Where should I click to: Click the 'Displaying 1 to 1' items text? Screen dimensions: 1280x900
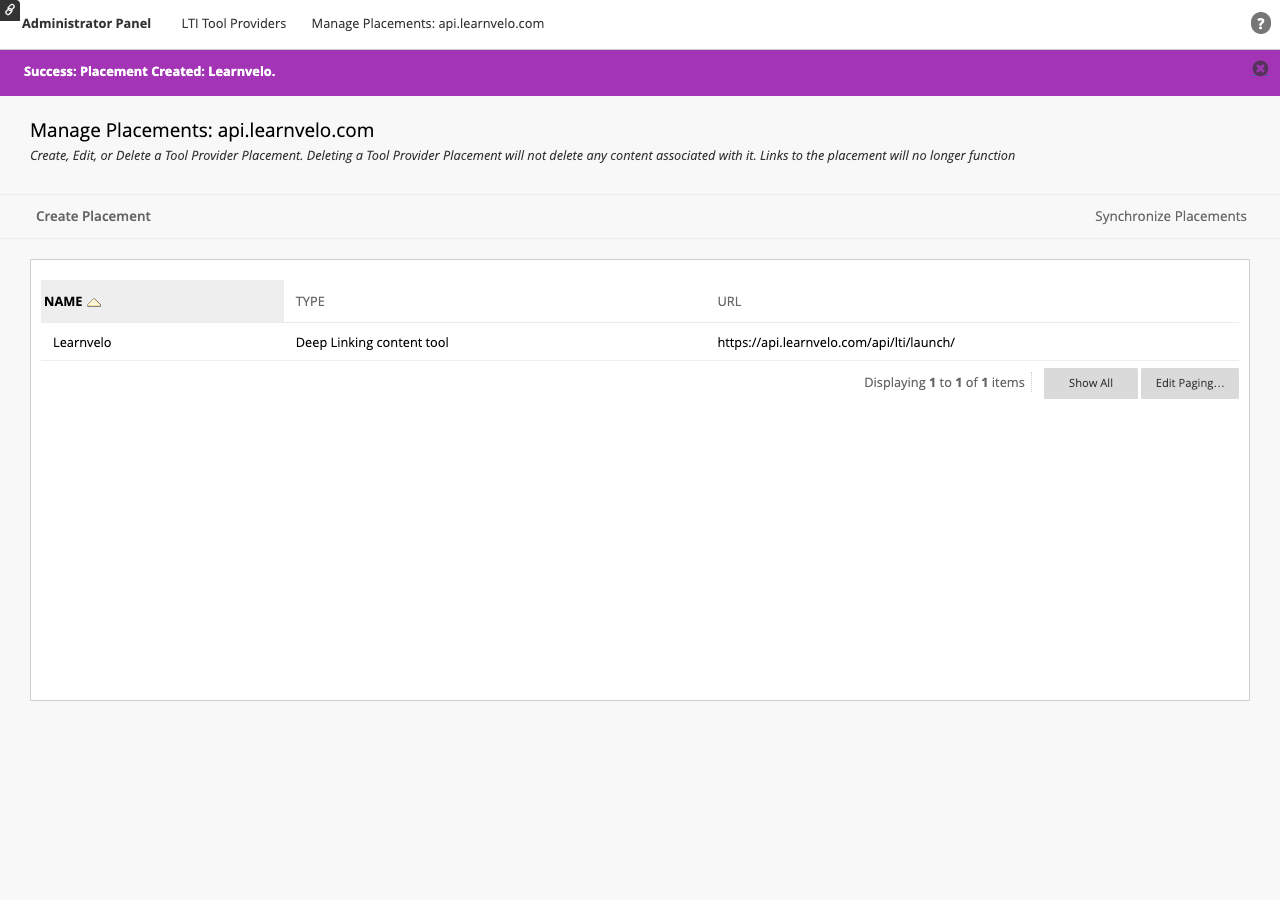tap(944, 382)
